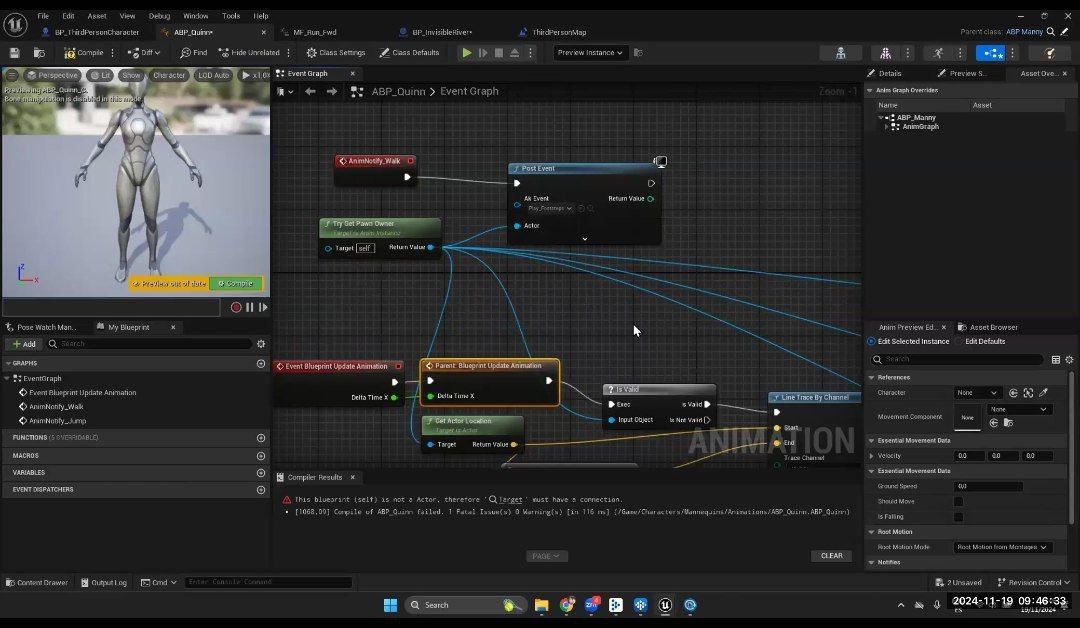Add a new event dispatcher with plus icon

[261, 490]
